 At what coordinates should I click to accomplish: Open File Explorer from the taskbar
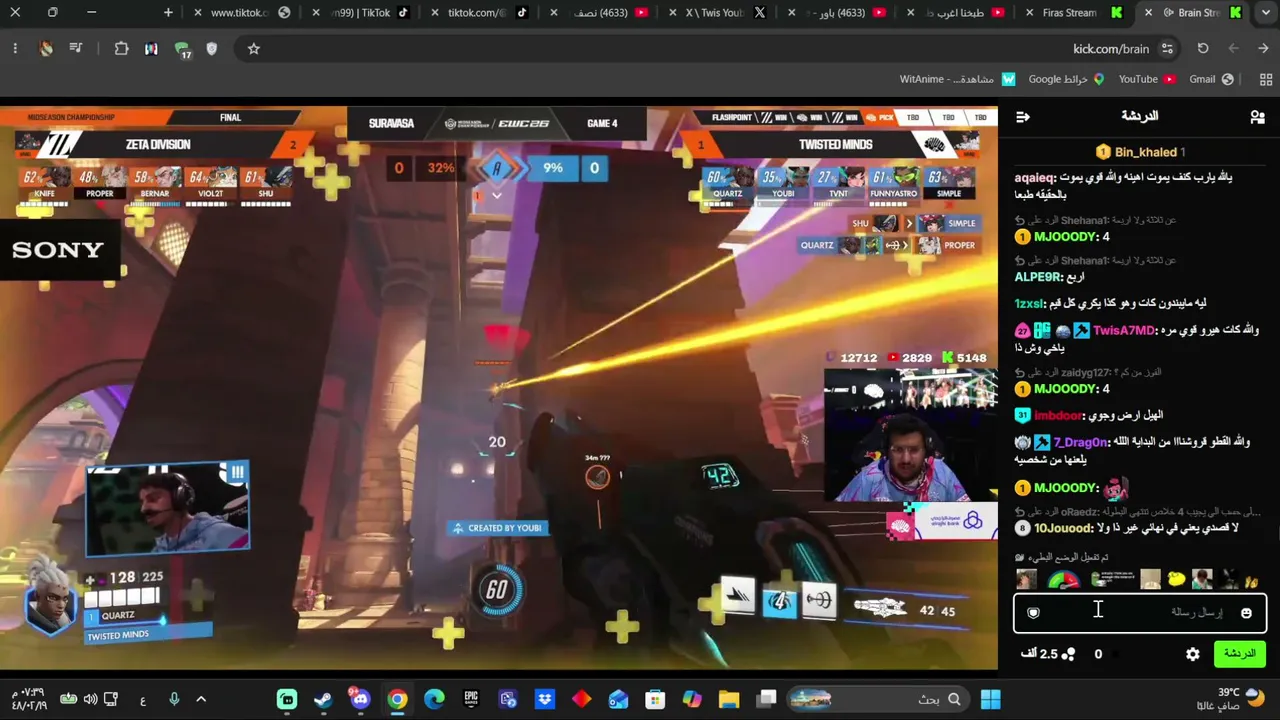[728, 699]
